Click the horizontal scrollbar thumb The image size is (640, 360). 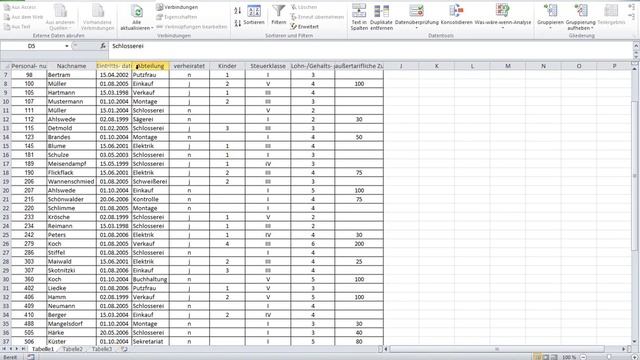[x=497, y=349]
